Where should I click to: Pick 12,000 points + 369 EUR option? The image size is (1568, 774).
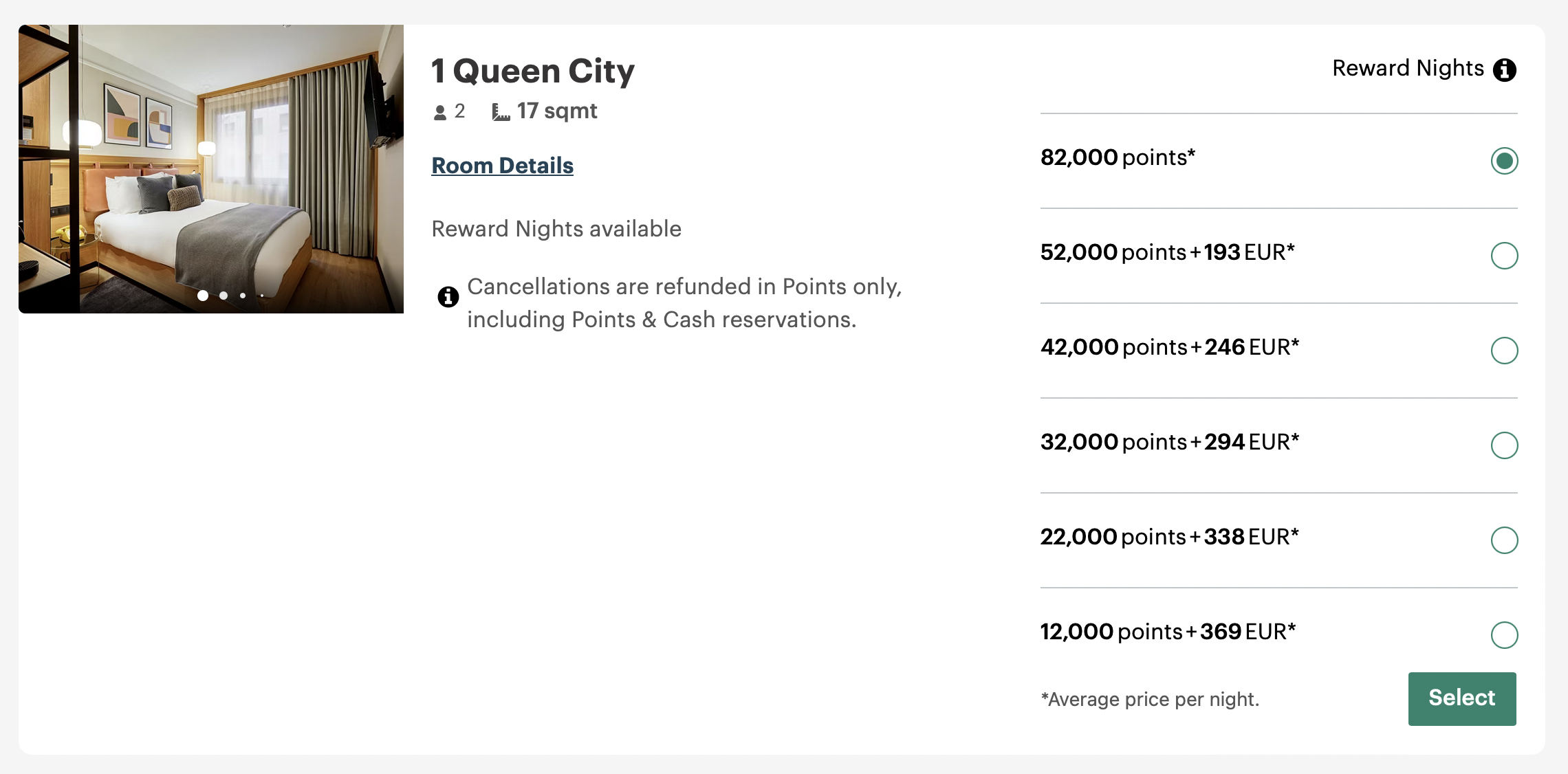click(1504, 635)
